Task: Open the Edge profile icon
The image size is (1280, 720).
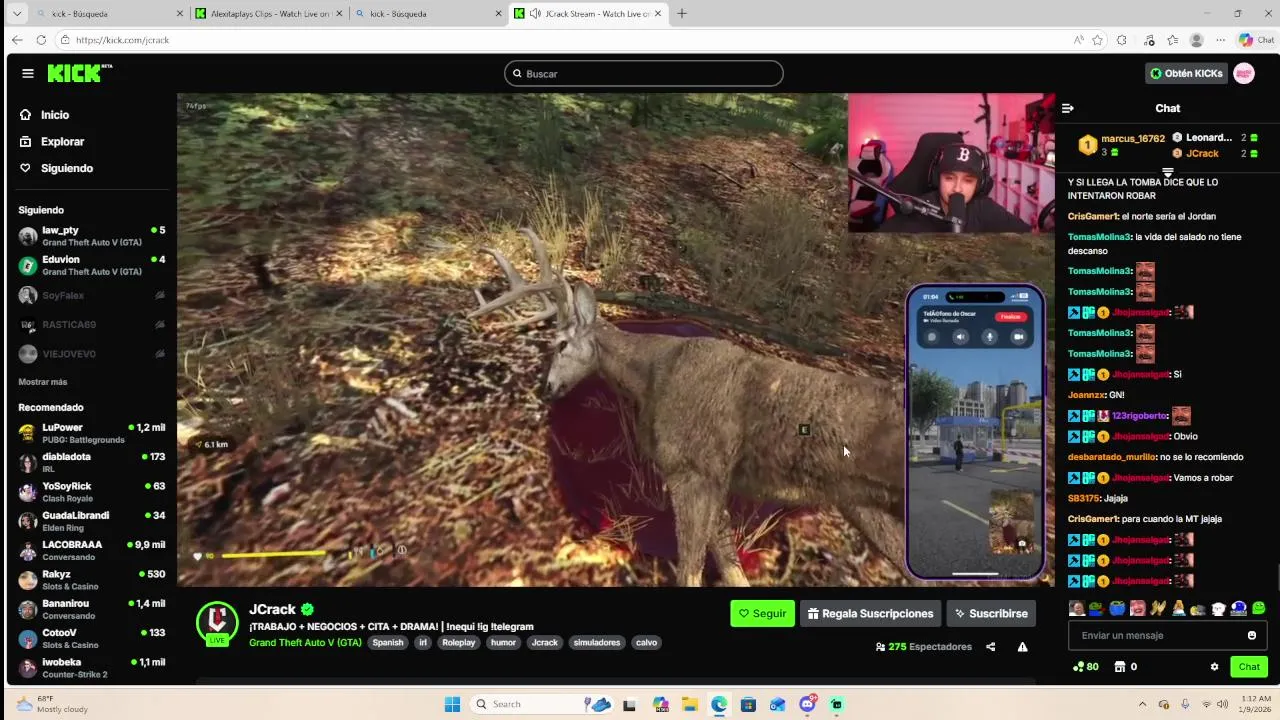Action: point(1196,40)
